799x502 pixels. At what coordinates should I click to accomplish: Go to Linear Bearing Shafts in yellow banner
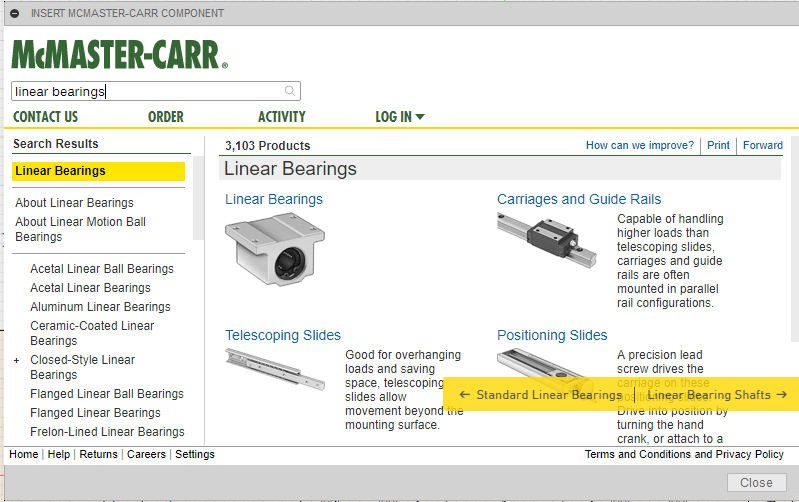pos(709,395)
